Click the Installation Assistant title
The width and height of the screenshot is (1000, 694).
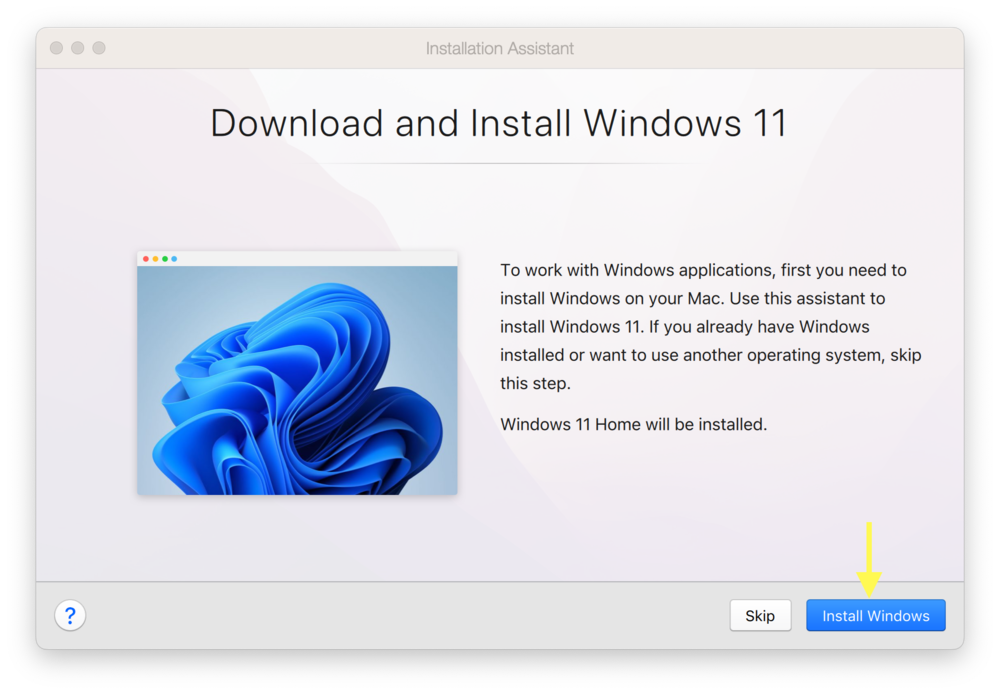(x=499, y=47)
